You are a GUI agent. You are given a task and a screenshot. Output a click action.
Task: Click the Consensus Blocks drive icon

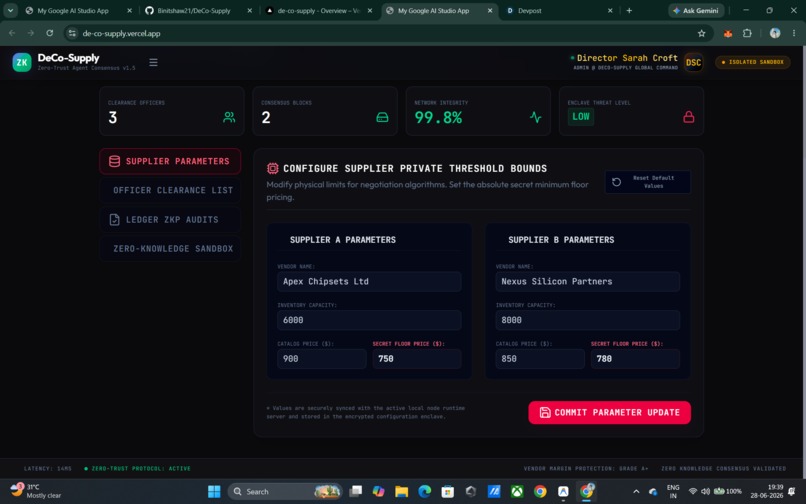tap(382, 117)
